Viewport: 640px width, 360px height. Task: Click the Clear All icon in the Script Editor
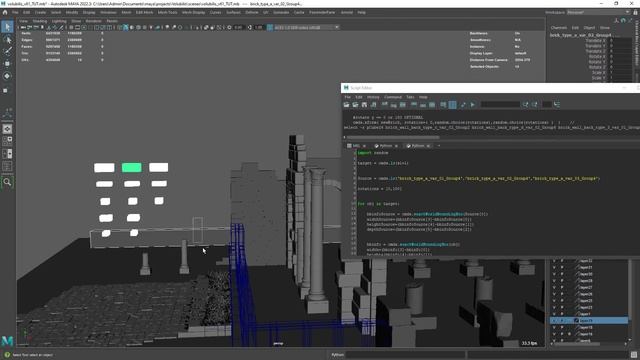coord(403,105)
